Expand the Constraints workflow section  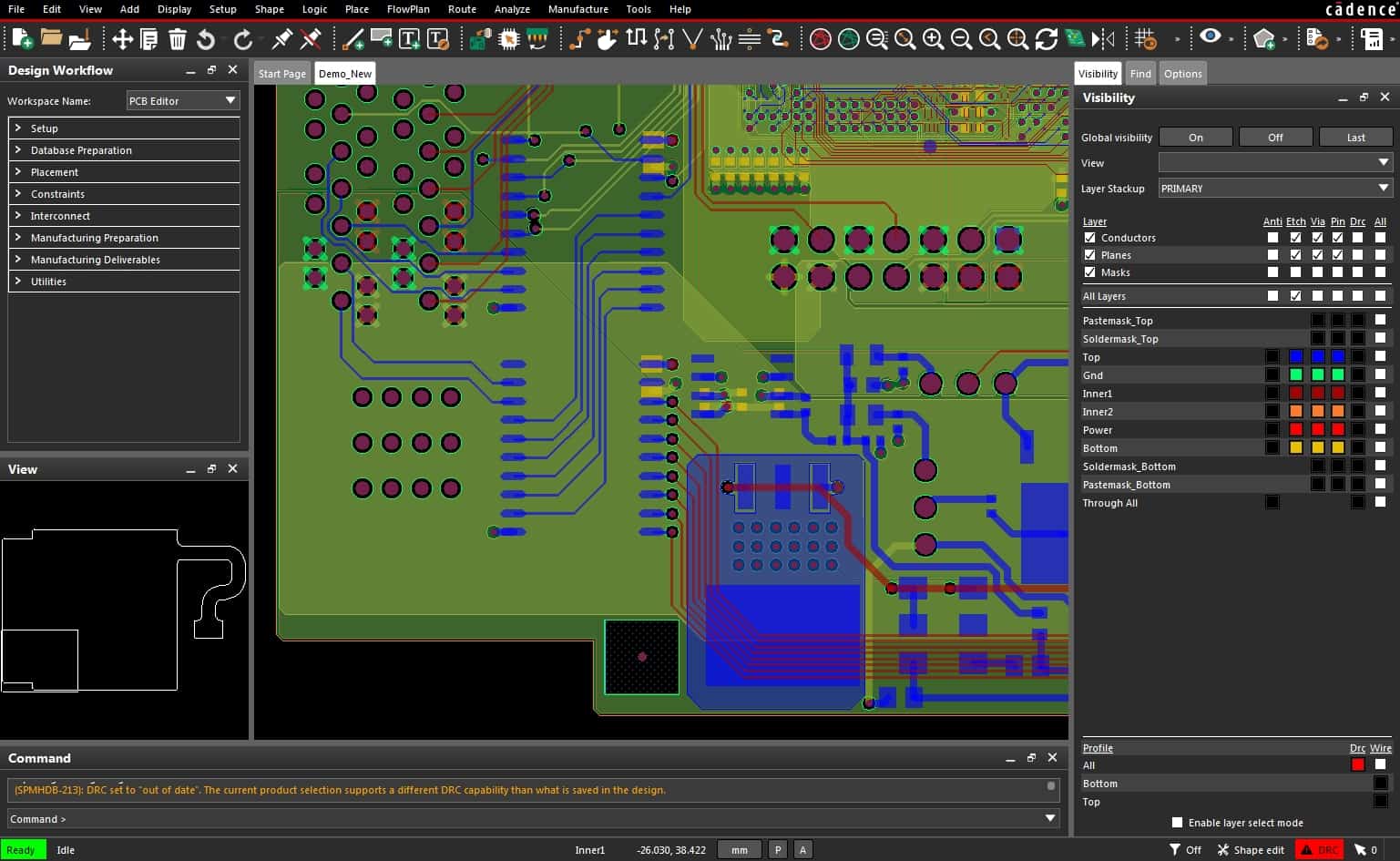coord(124,194)
